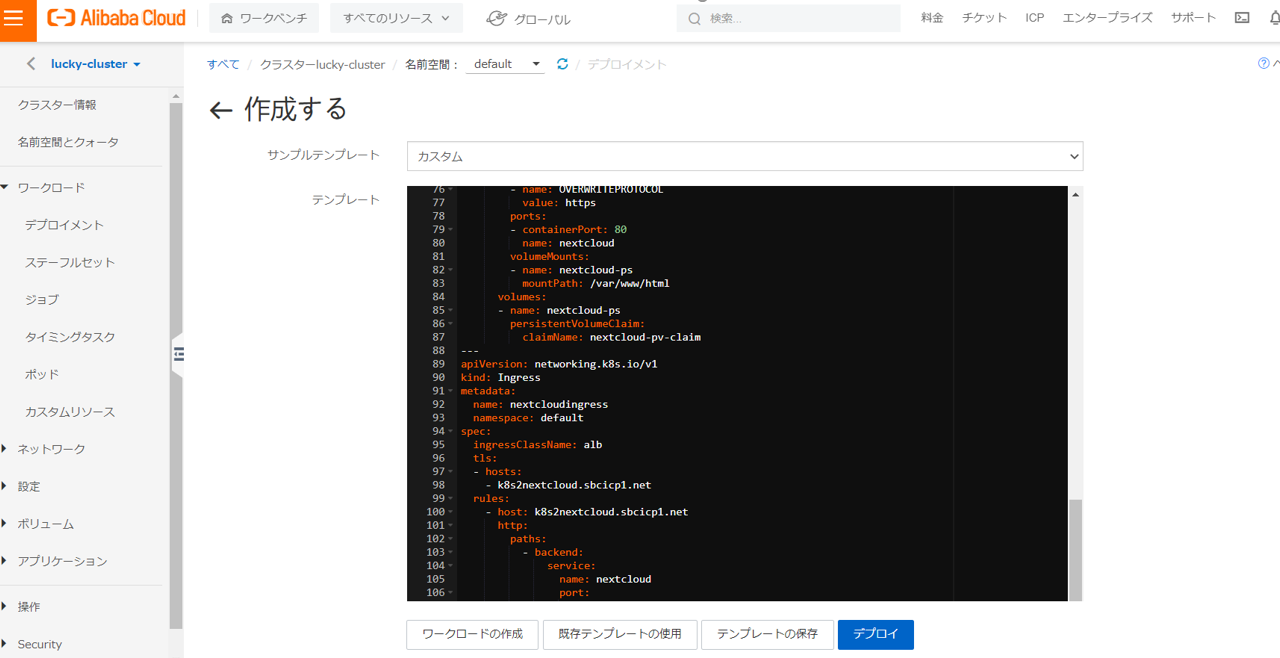The height and width of the screenshot is (658, 1280).
Task: Click the help question mark icon
Action: 1263,64
